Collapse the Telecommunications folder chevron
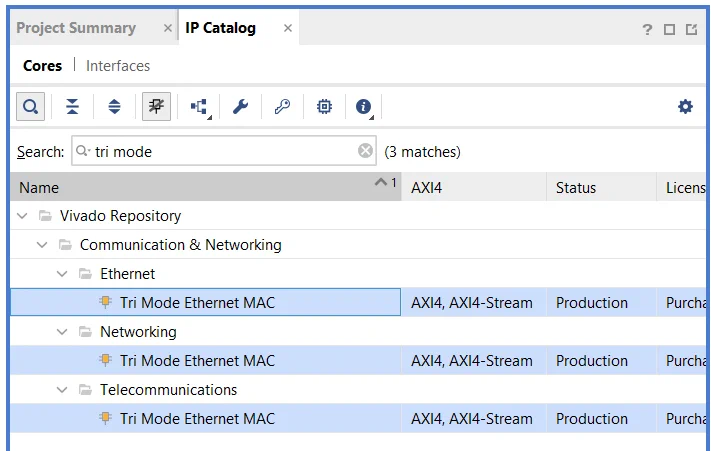This screenshot has width=711, height=451. [x=62, y=390]
